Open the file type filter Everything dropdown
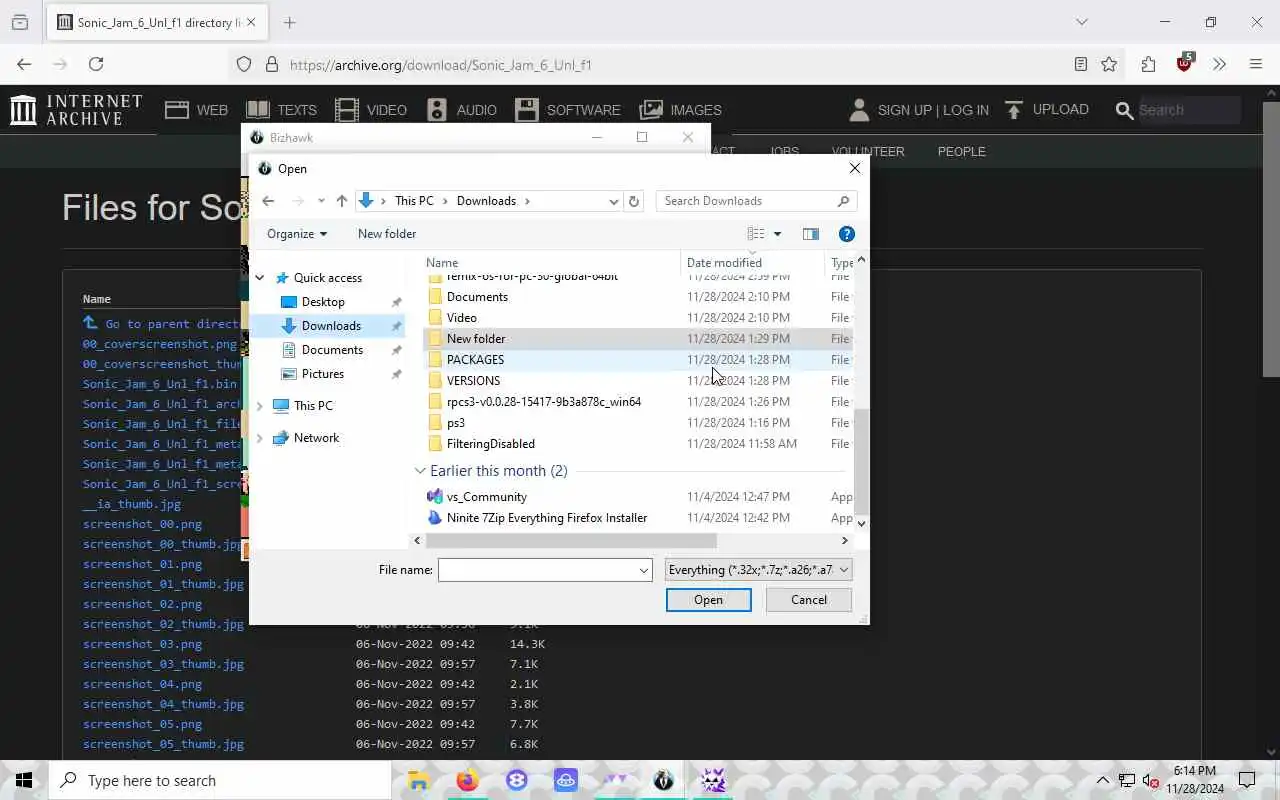 click(x=758, y=570)
